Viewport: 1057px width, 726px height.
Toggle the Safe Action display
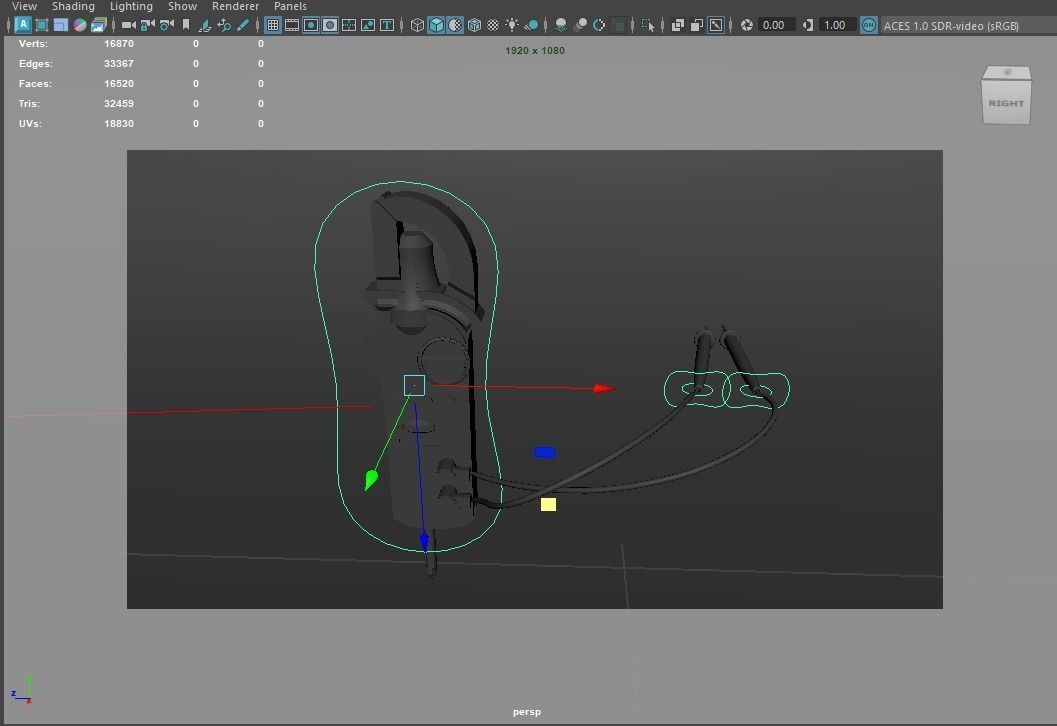pyautogui.click(x=367, y=25)
